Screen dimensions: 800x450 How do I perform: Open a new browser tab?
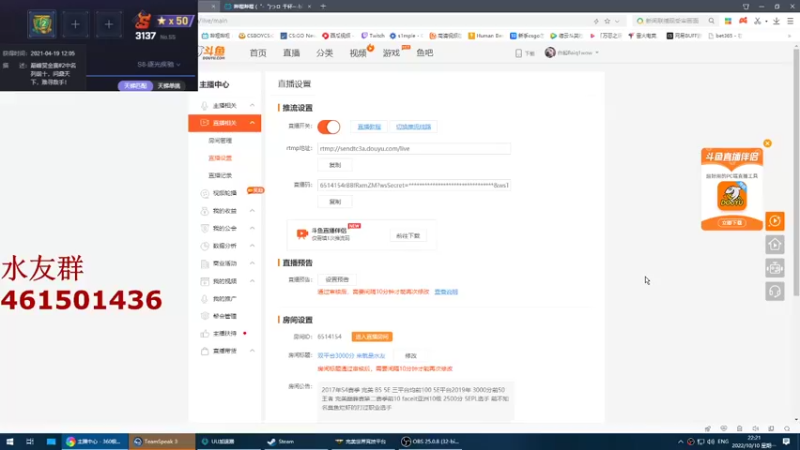[x=323, y=6]
